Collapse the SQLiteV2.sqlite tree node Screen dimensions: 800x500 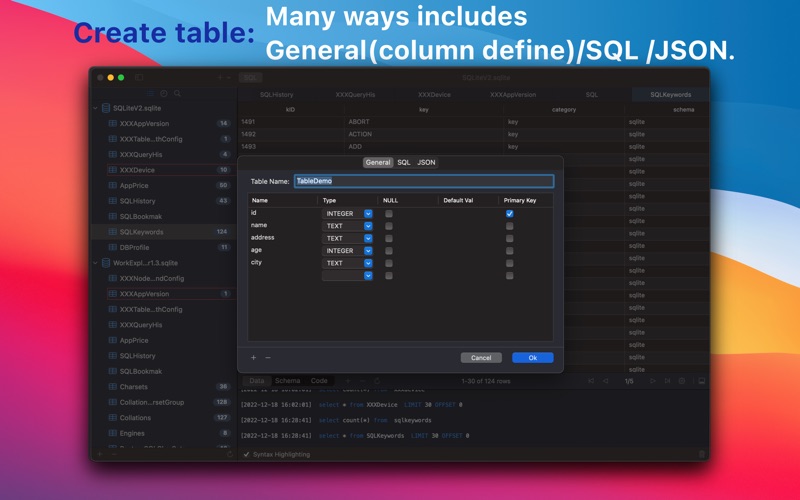(x=95, y=108)
